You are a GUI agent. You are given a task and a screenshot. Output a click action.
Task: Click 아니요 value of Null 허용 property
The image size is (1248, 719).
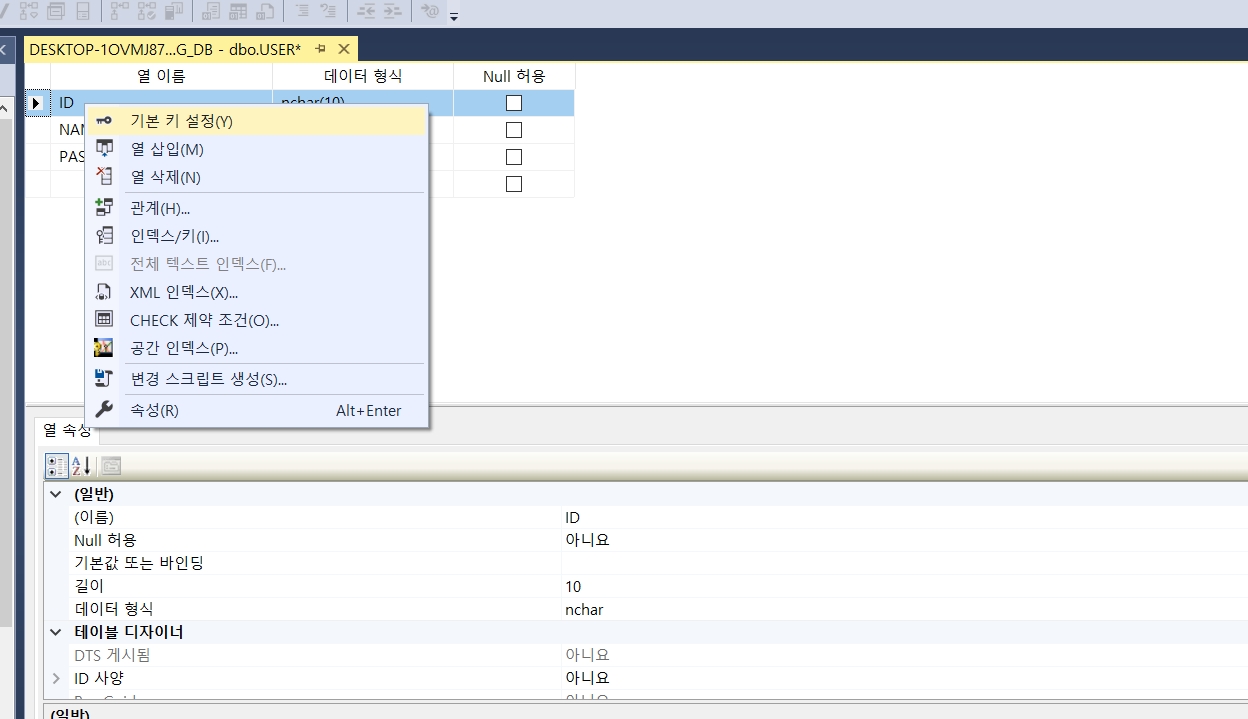587,540
